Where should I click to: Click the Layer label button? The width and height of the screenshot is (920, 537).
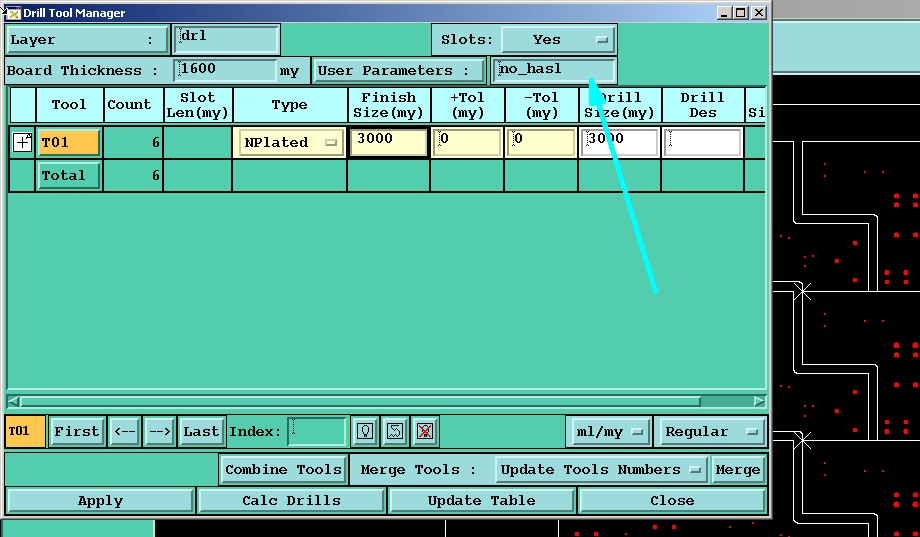point(87,39)
